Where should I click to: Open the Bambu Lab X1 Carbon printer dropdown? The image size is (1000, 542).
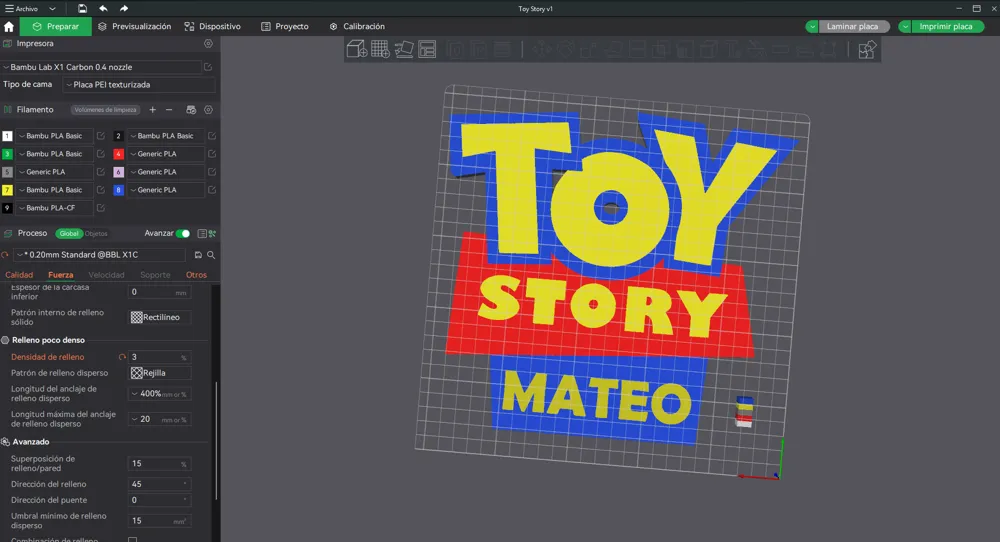point(102,67)
